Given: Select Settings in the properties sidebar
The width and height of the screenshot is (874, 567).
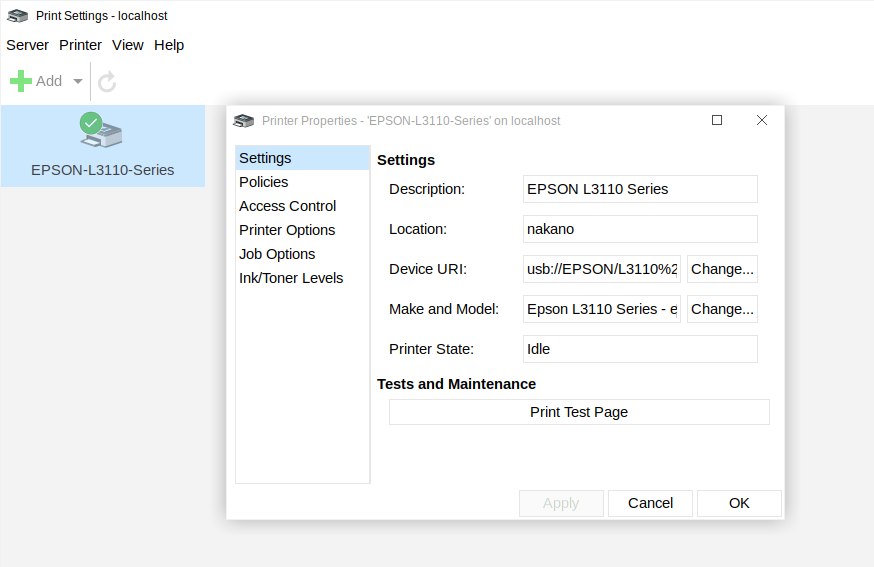Looking at the screenshot, I should pos(303,158).
